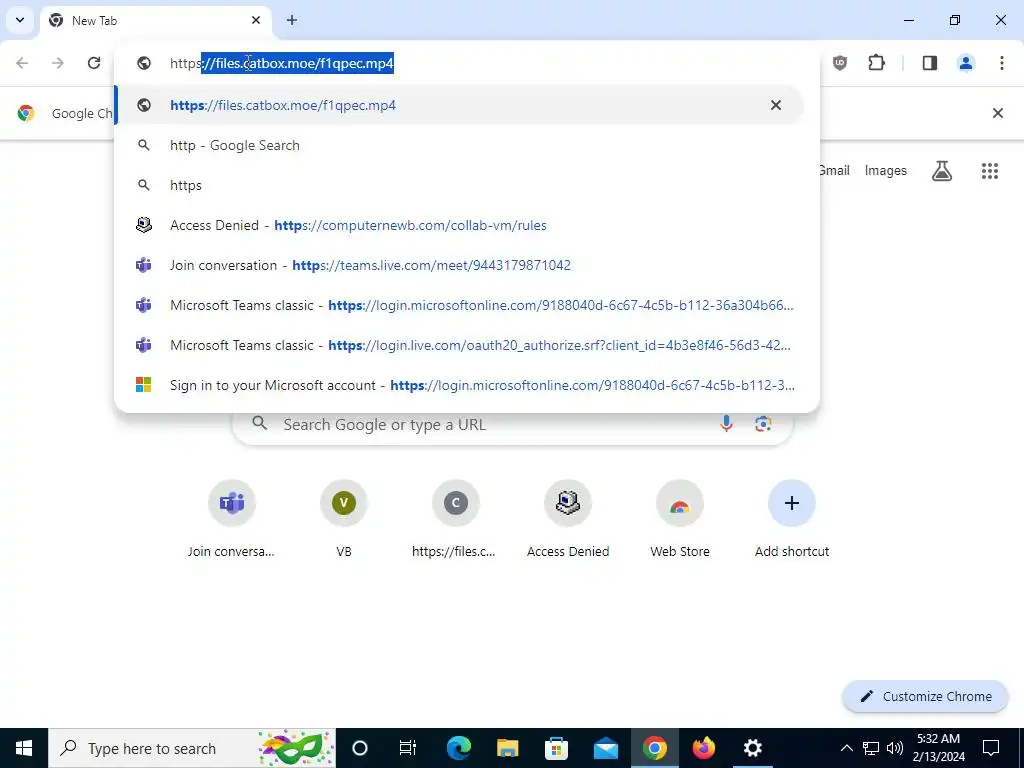Click the Type here to search box
Image resolution: width=1024 pixels, height=768 pixels.
point(192,748)
